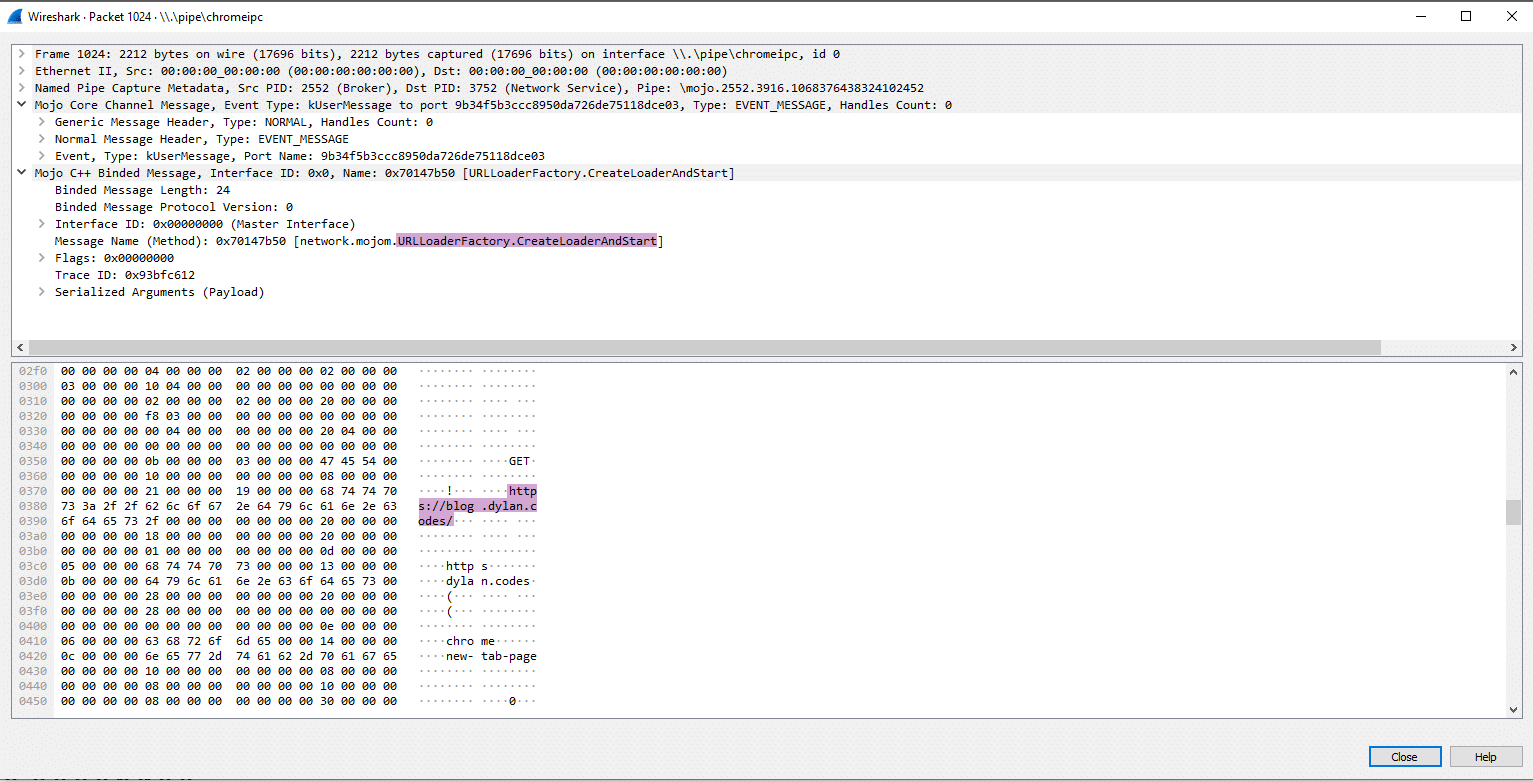
Task: Expand the Ethernet II section
Action: (20, 70)
